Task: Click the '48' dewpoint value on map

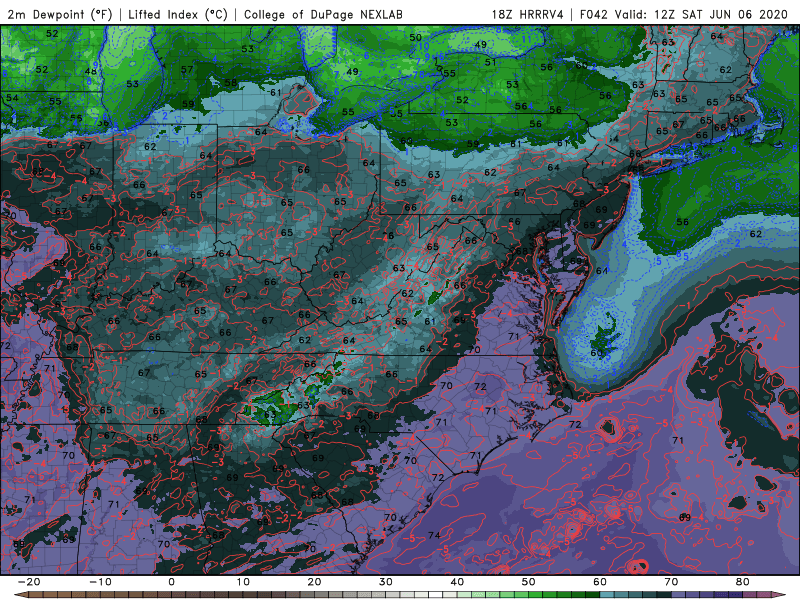Action: coord(91,72)
